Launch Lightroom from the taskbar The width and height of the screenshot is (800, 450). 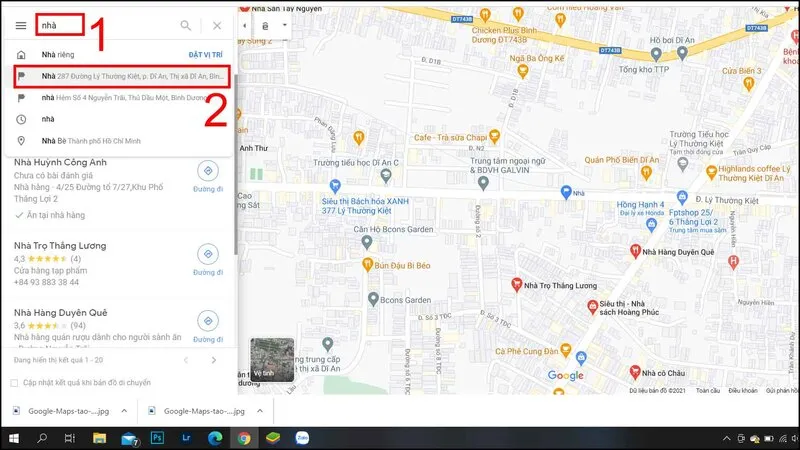click(186, 438)
